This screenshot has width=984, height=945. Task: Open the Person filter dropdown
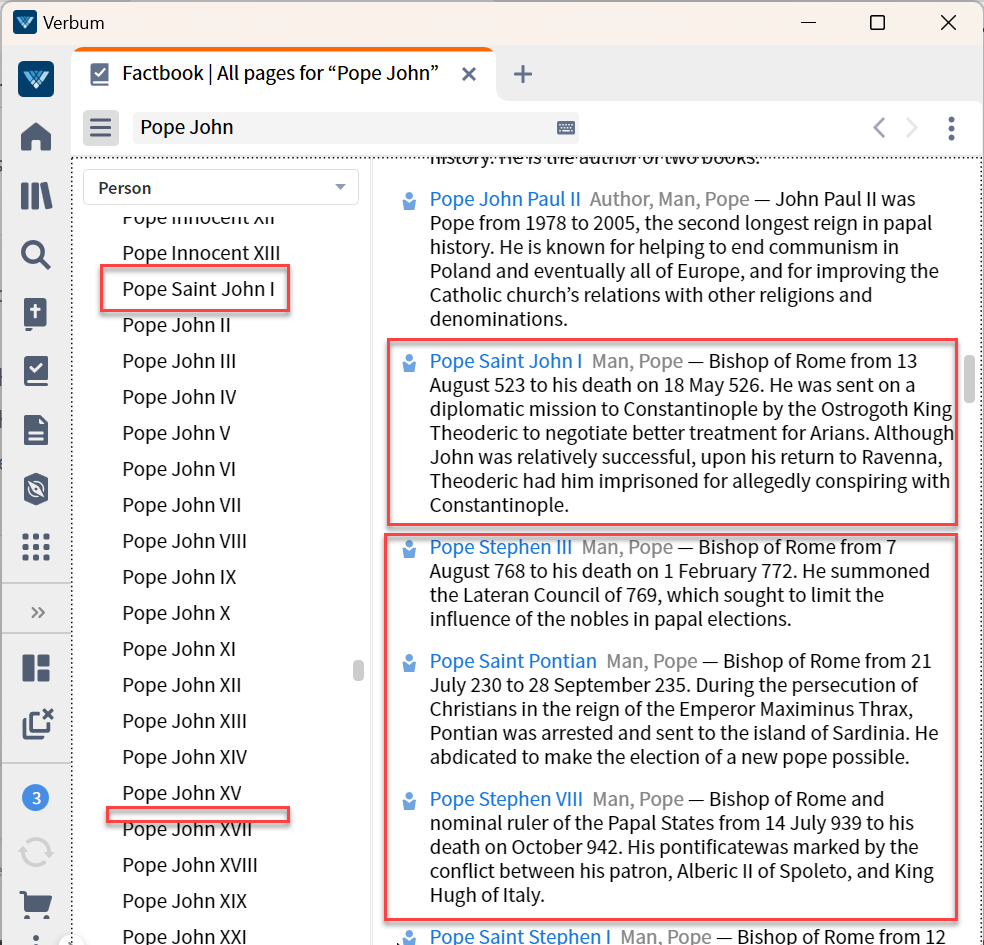pos(221,188)
